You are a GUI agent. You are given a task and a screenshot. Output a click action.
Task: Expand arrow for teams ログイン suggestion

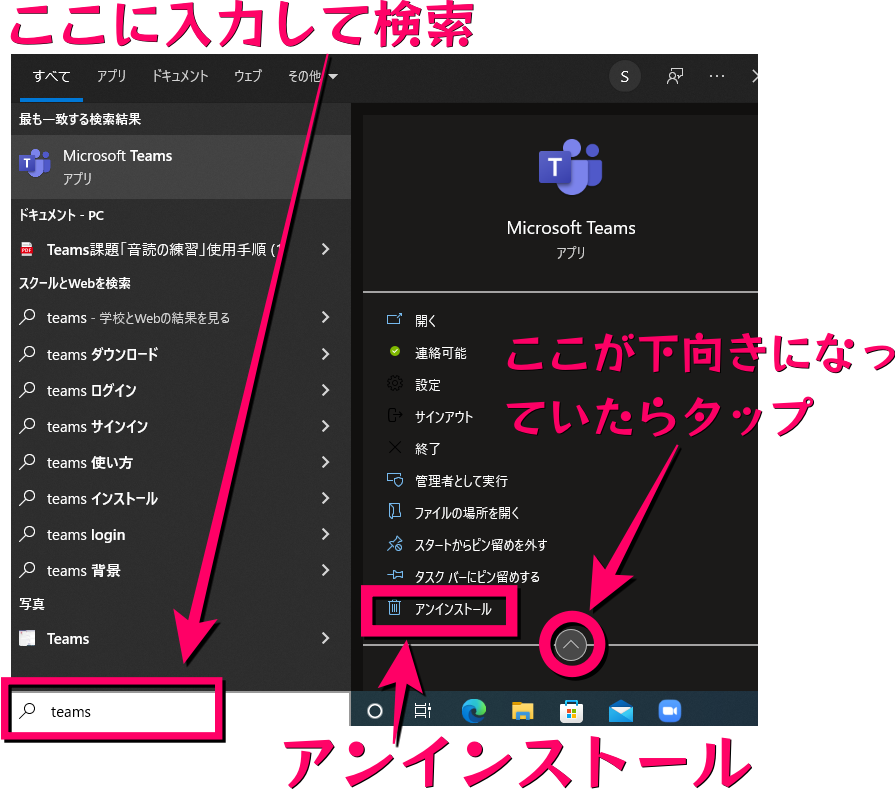[x=325, y=390]
